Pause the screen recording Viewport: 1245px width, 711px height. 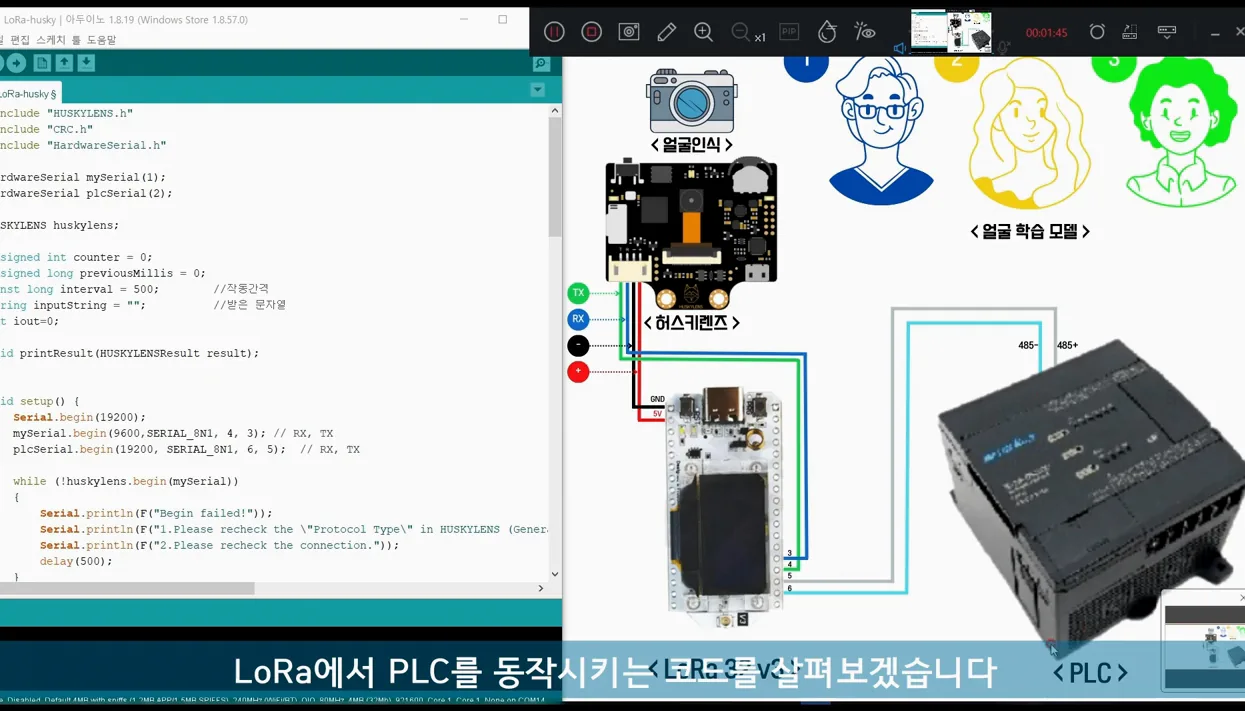554,32
